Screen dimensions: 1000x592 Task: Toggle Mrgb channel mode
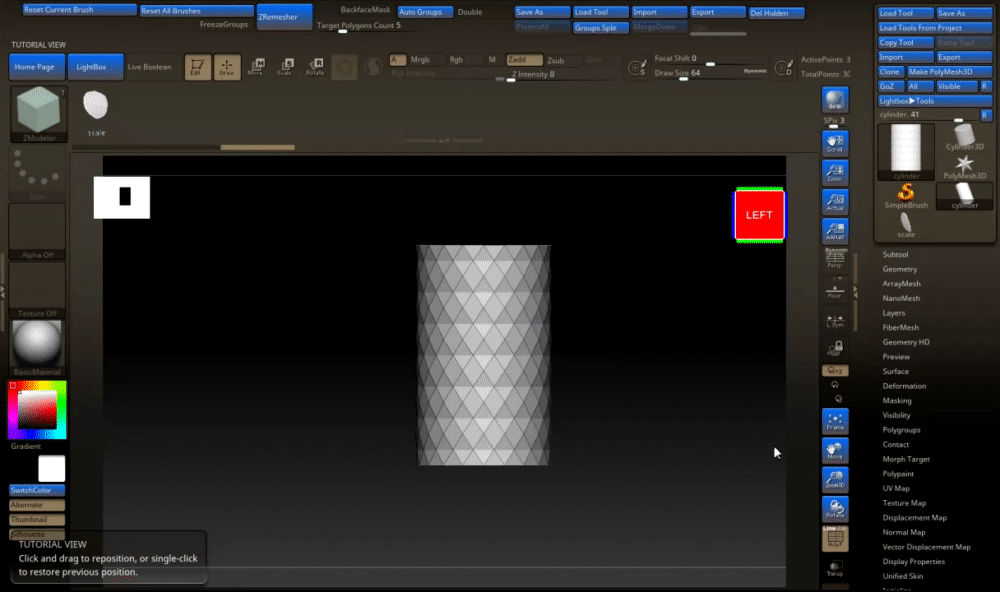coord(420,59)
